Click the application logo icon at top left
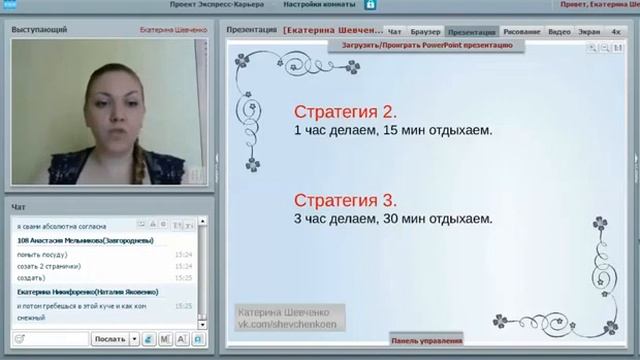The image size is (640, 360). pyautogui.click(x=10, y=4)
